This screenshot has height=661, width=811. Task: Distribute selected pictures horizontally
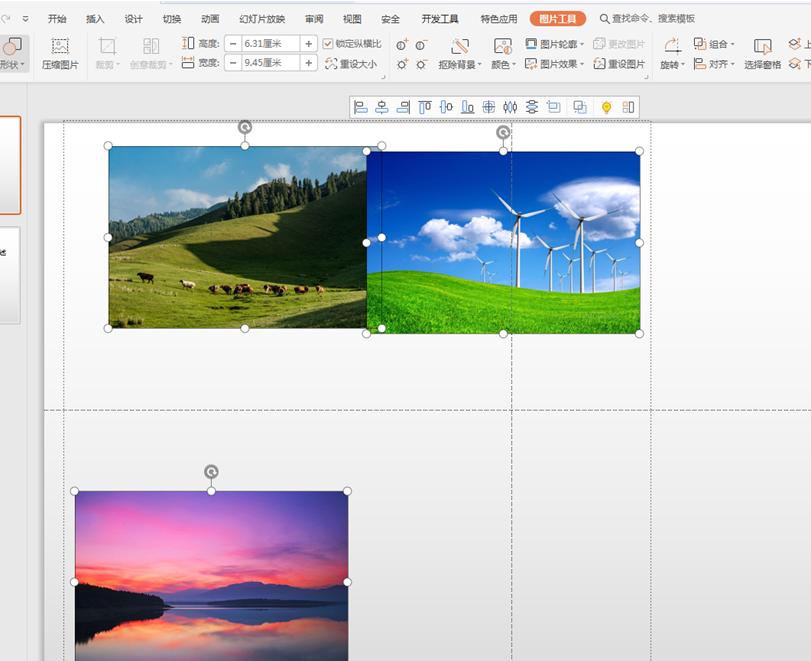pyautogui.click(x=510, y=107)
